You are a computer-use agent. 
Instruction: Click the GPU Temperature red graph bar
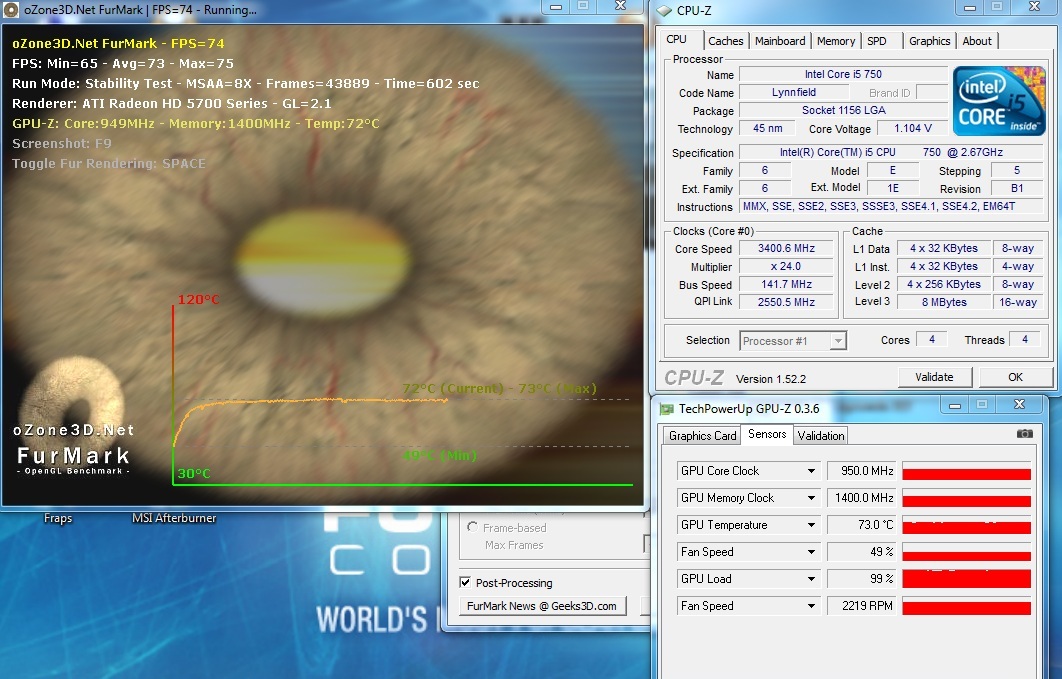point(967,525)
